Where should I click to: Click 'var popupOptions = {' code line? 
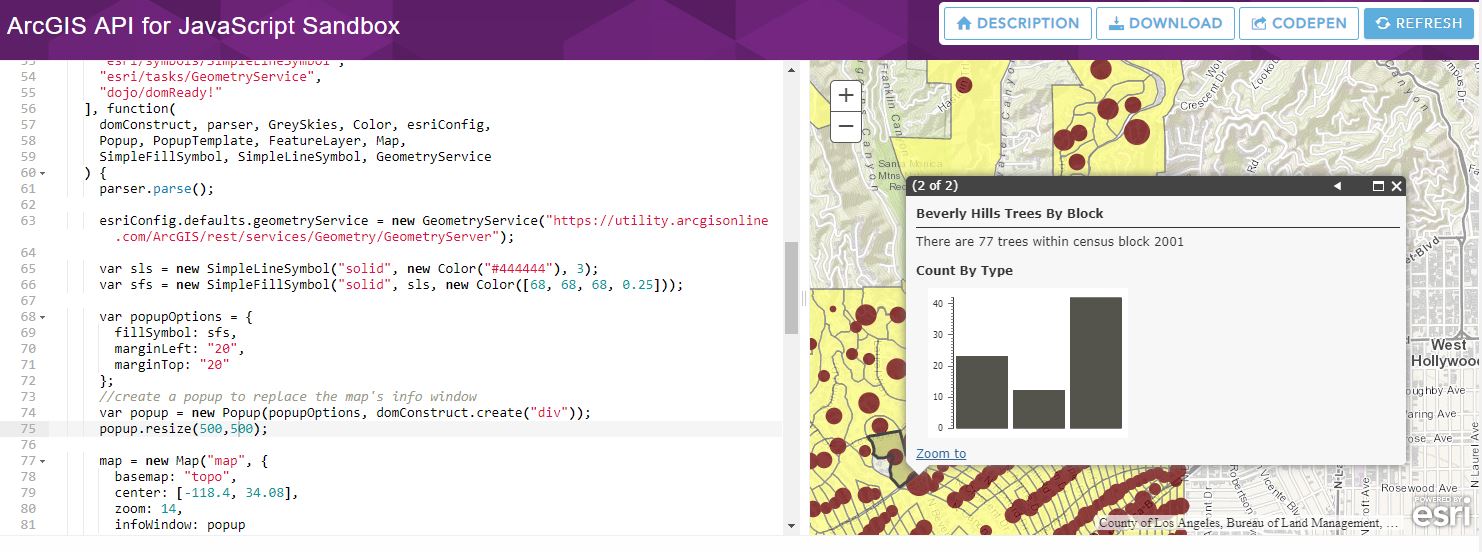176,317
